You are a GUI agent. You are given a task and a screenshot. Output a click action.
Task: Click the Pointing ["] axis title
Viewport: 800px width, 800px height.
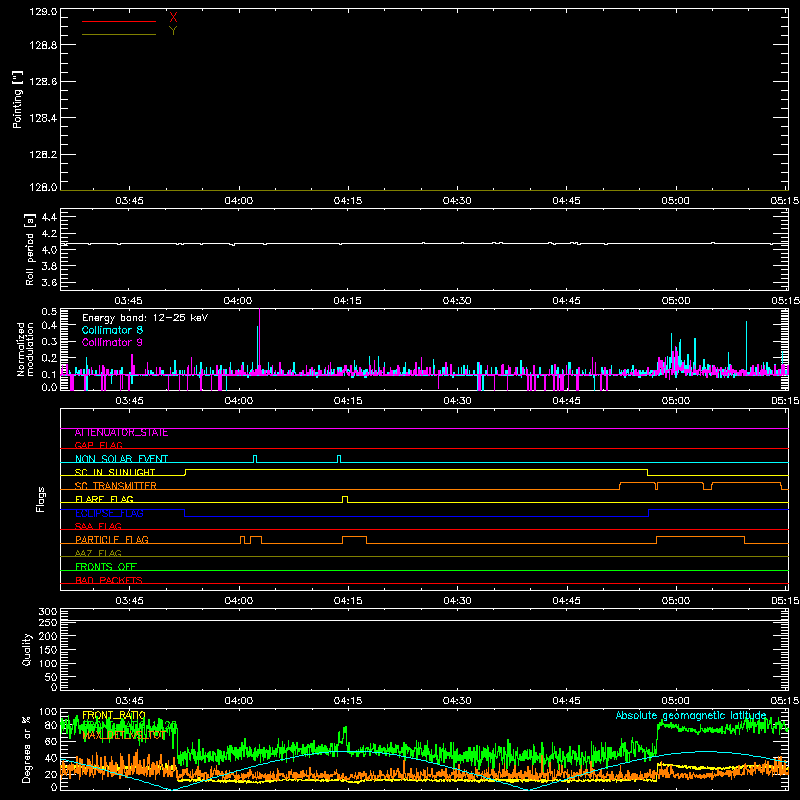pyautogui.click(x=18, y=99)
